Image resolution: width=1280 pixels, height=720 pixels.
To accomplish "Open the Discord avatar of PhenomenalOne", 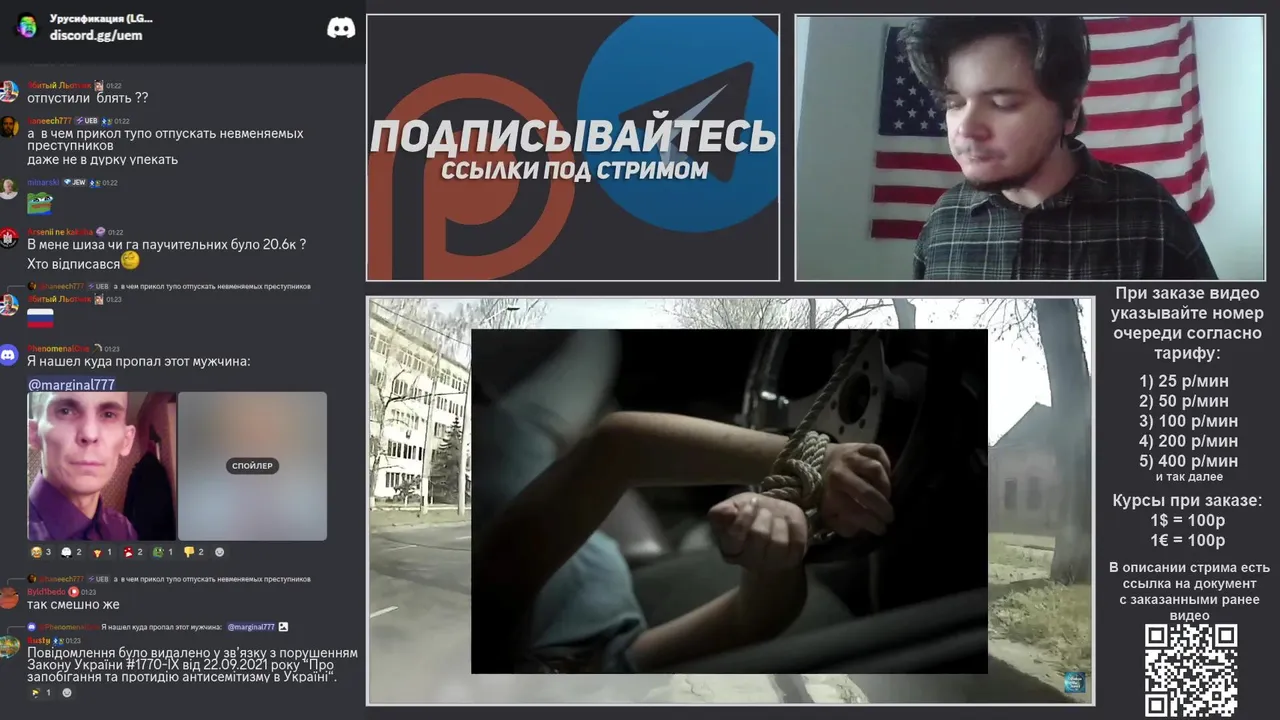I will 9,355.
